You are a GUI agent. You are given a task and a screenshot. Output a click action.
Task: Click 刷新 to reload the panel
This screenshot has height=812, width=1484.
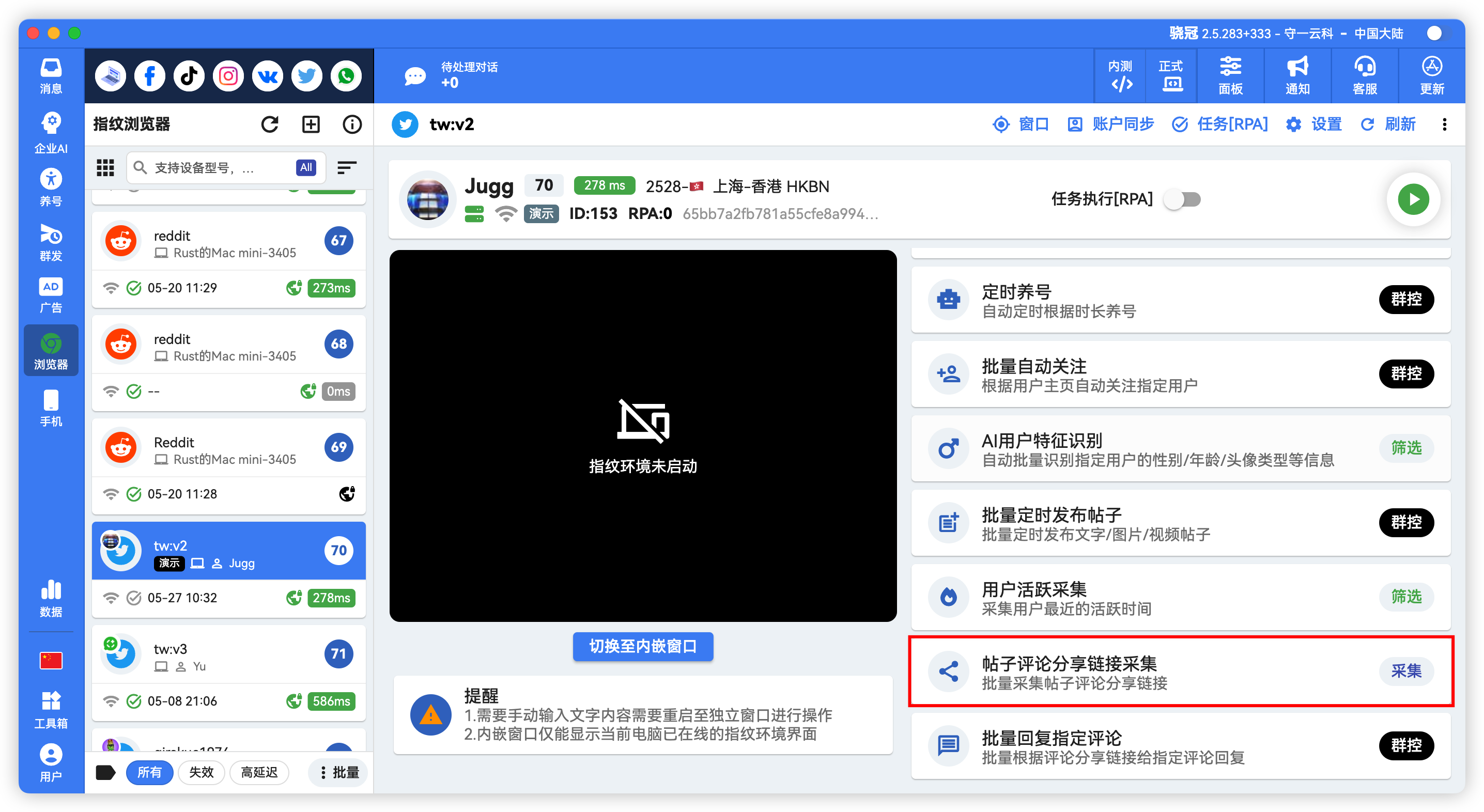(x=1388, y=124)
